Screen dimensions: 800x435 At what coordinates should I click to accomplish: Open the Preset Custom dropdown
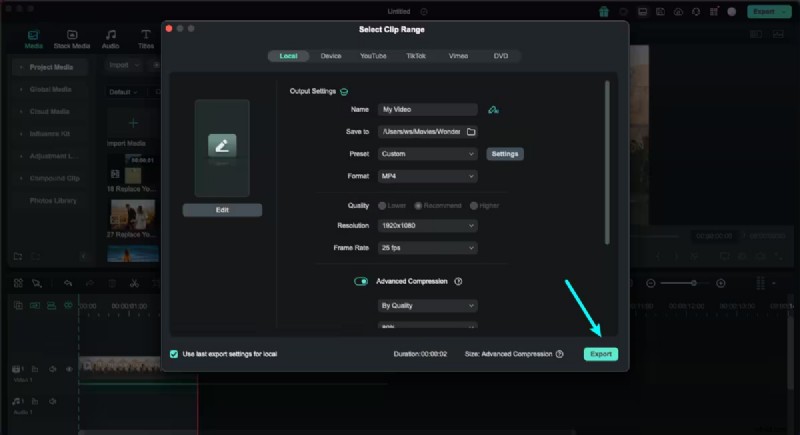(428, 154)
